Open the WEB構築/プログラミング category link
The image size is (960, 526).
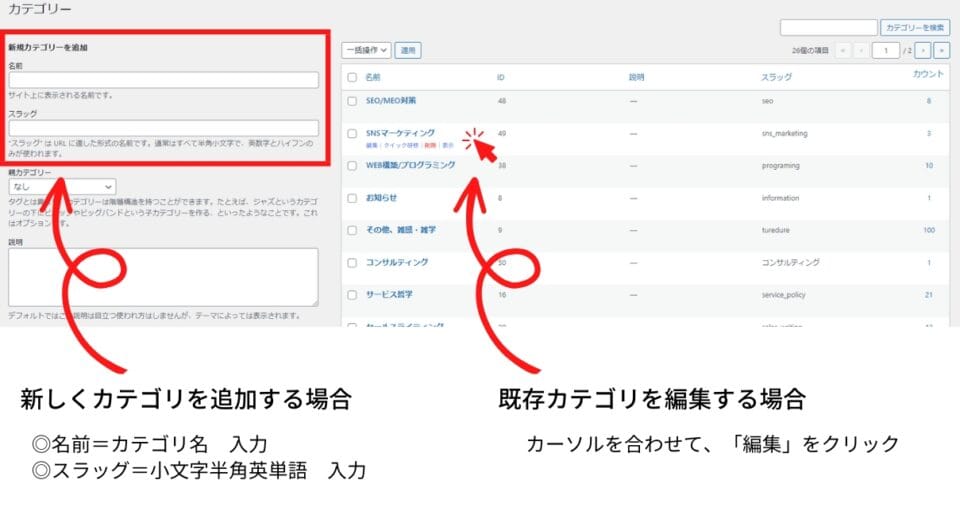click(411, 165)
